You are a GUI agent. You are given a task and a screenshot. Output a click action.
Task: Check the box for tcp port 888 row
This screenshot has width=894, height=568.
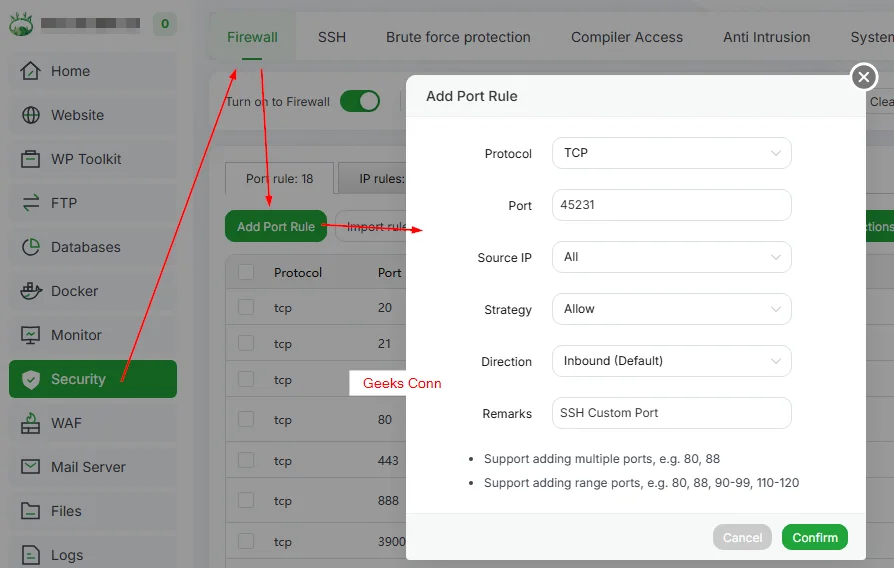(246, 500)
